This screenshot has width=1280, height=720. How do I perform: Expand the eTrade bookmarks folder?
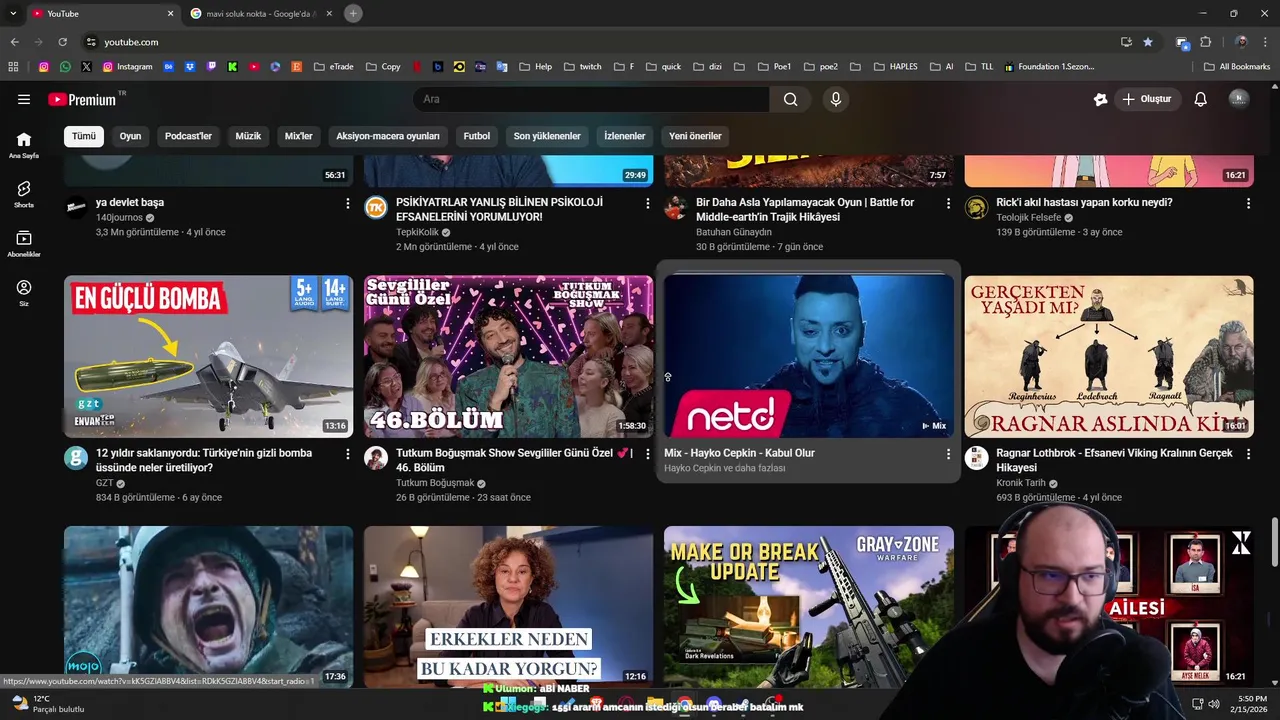click(x=334, y=67)
